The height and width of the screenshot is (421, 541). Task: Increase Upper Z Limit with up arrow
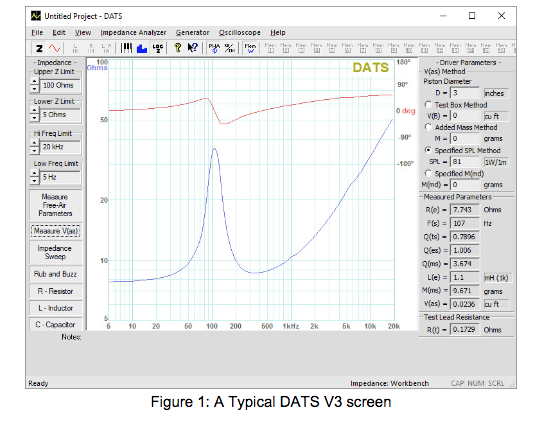34,82
